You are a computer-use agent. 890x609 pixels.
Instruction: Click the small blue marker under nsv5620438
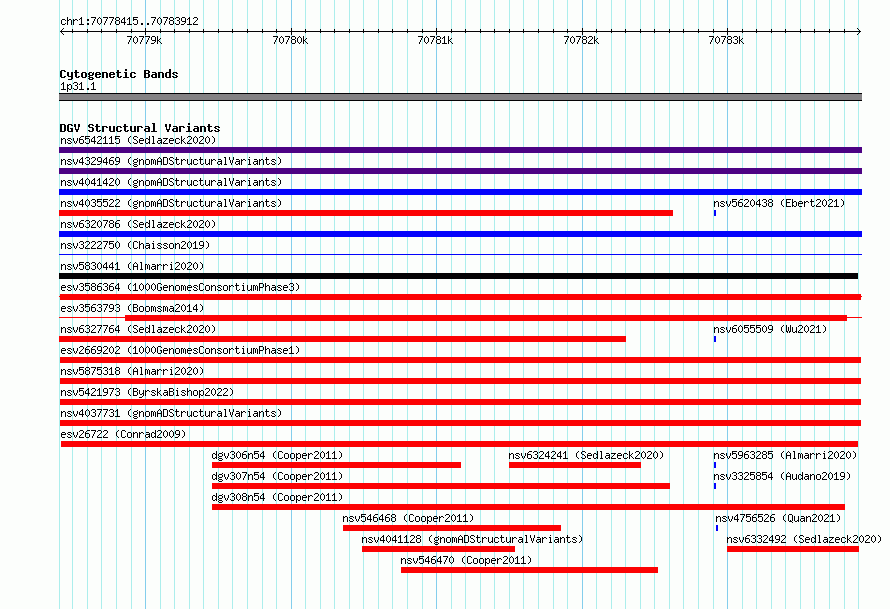tap(715, 213)
